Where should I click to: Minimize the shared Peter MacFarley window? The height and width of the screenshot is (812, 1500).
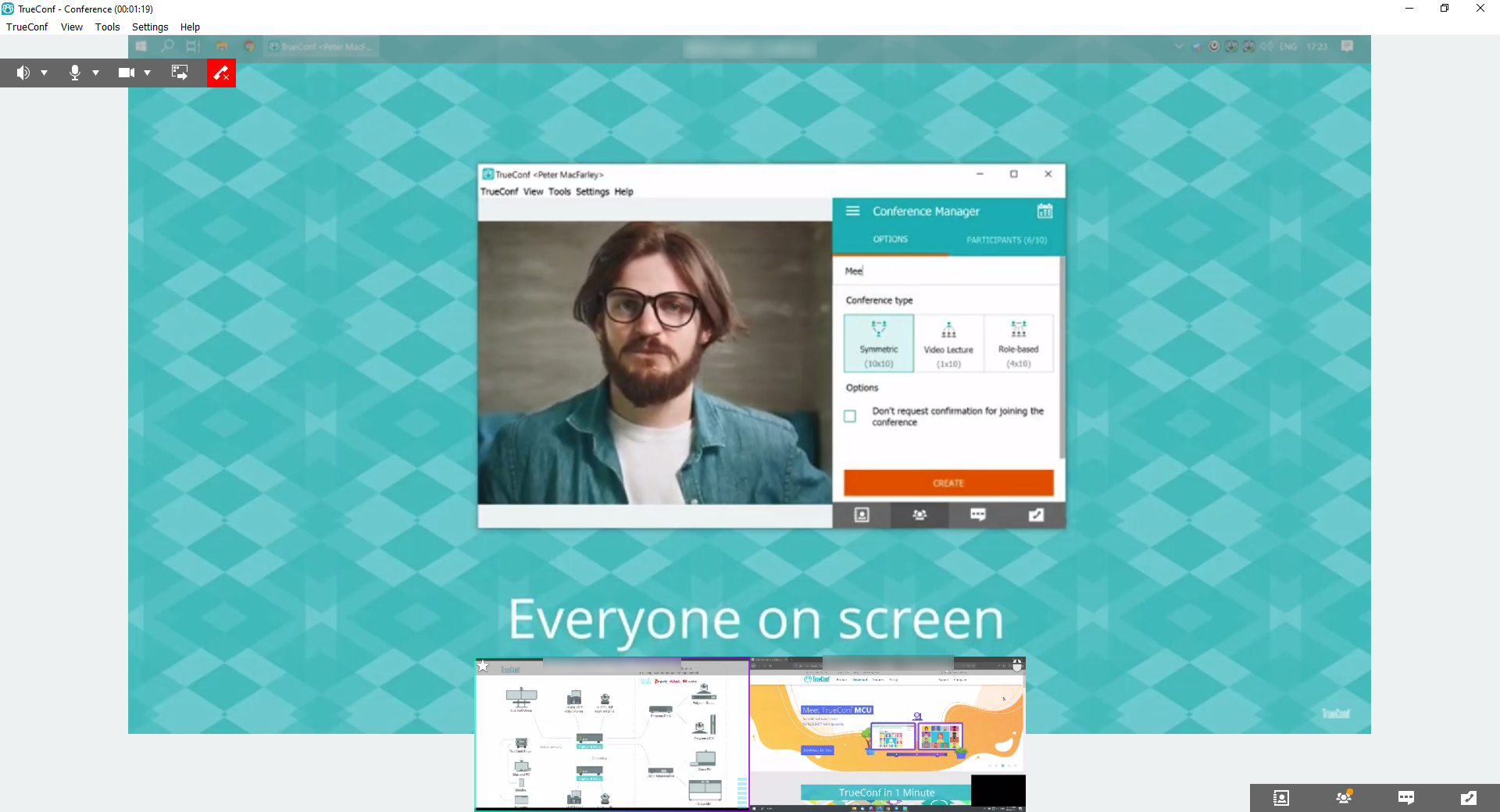(x=980, y=174)
